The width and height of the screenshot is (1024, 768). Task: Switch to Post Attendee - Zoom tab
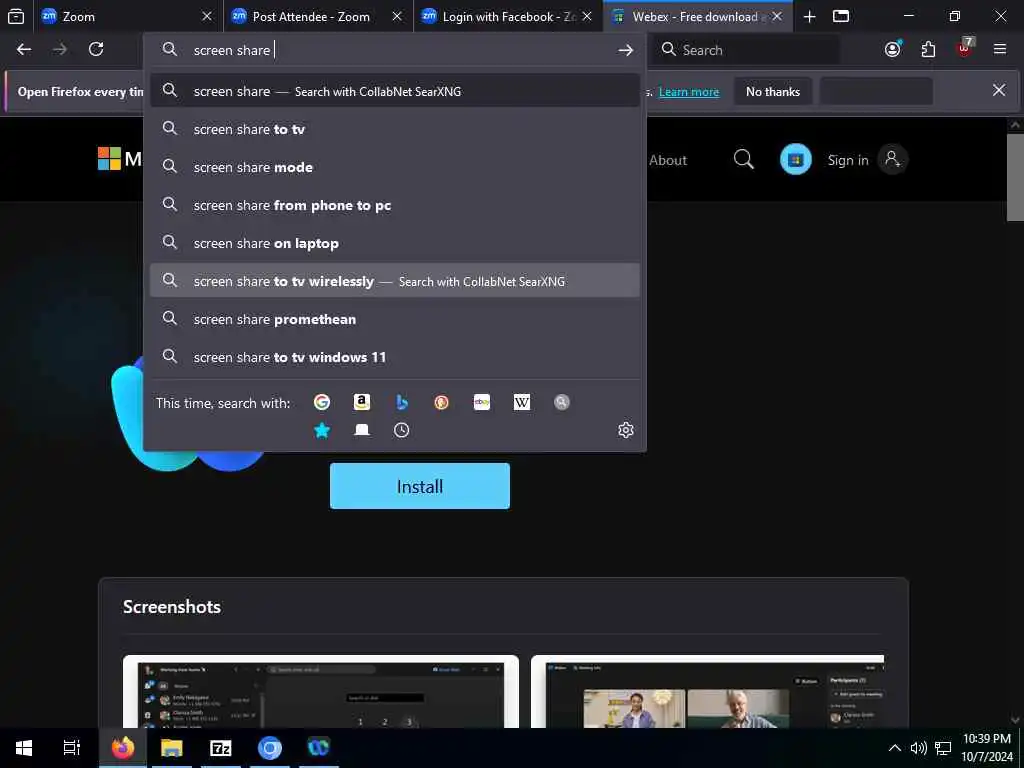317,16
